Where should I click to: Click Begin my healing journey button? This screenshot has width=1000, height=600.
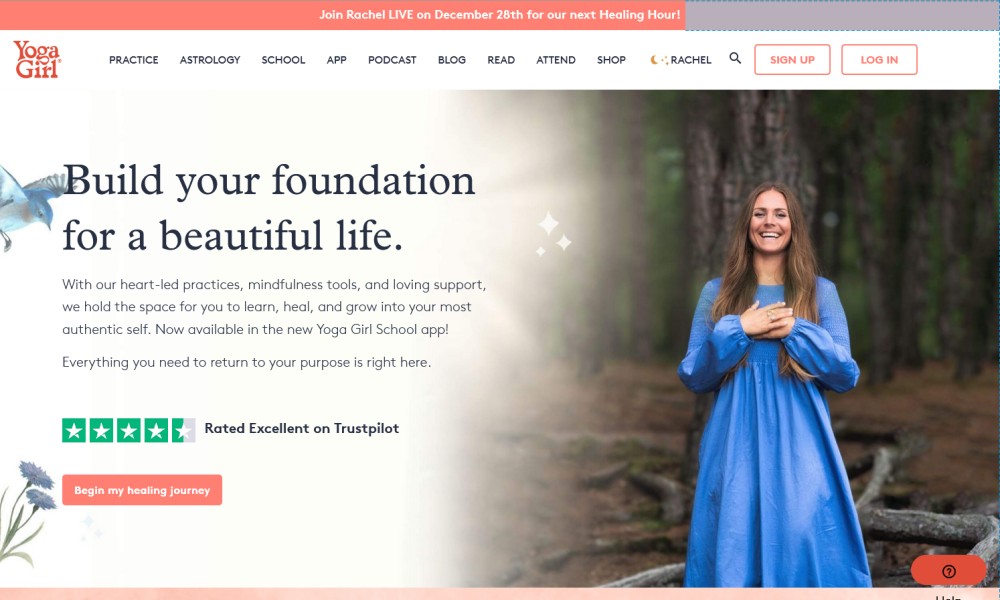[x=142, y=490]
